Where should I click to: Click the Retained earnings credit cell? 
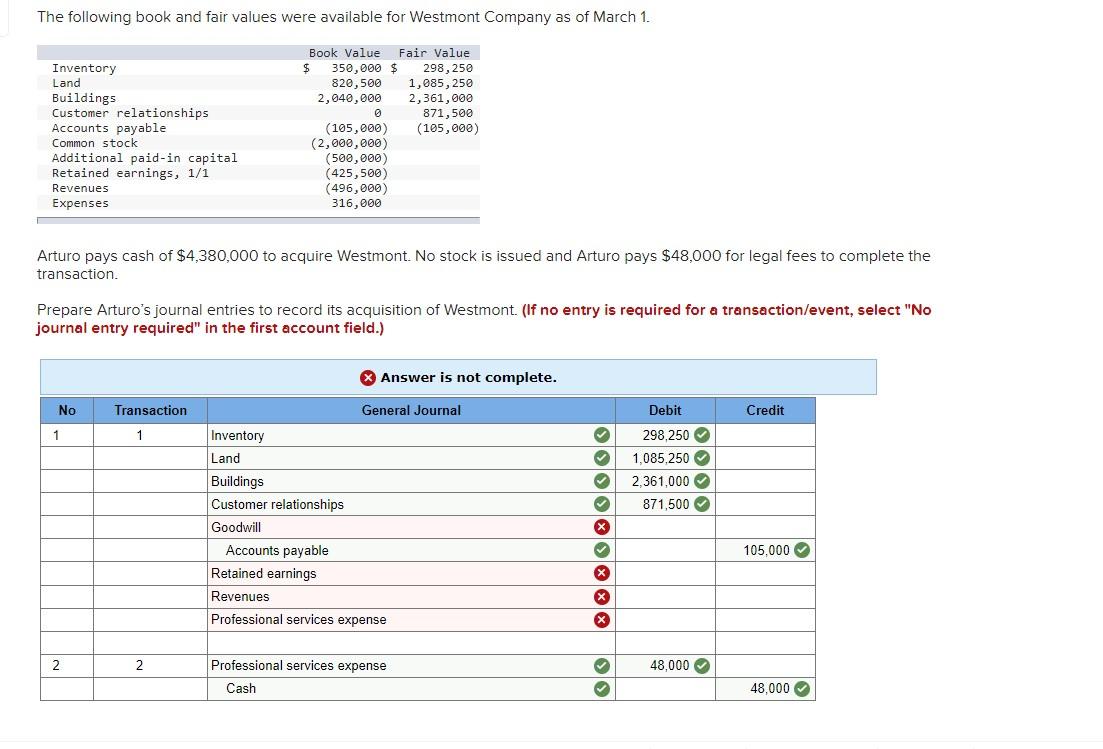[x=765, y=573]
